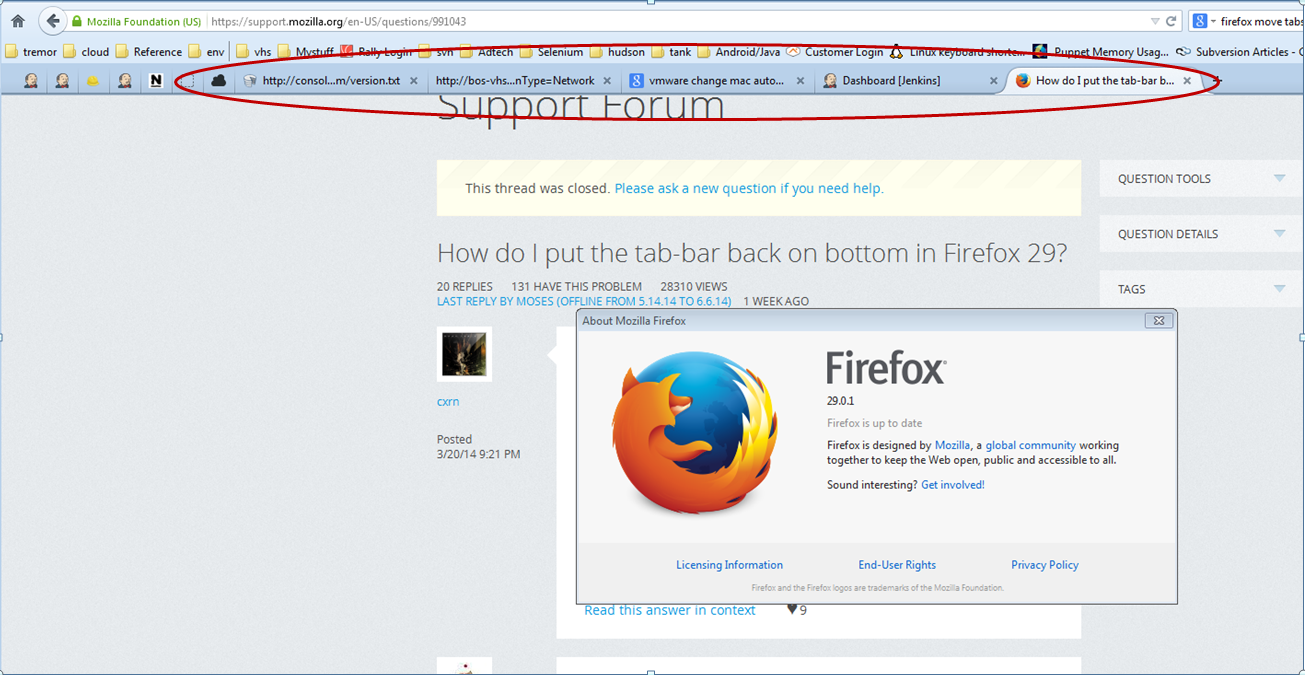This screenshot has height=675, width=1305.
Task: Switch to the black N pinned tab
Action: (x=156, y=81)
